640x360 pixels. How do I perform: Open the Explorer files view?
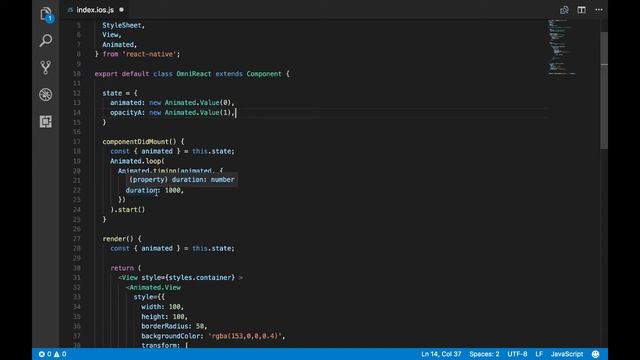pos(46,14)
